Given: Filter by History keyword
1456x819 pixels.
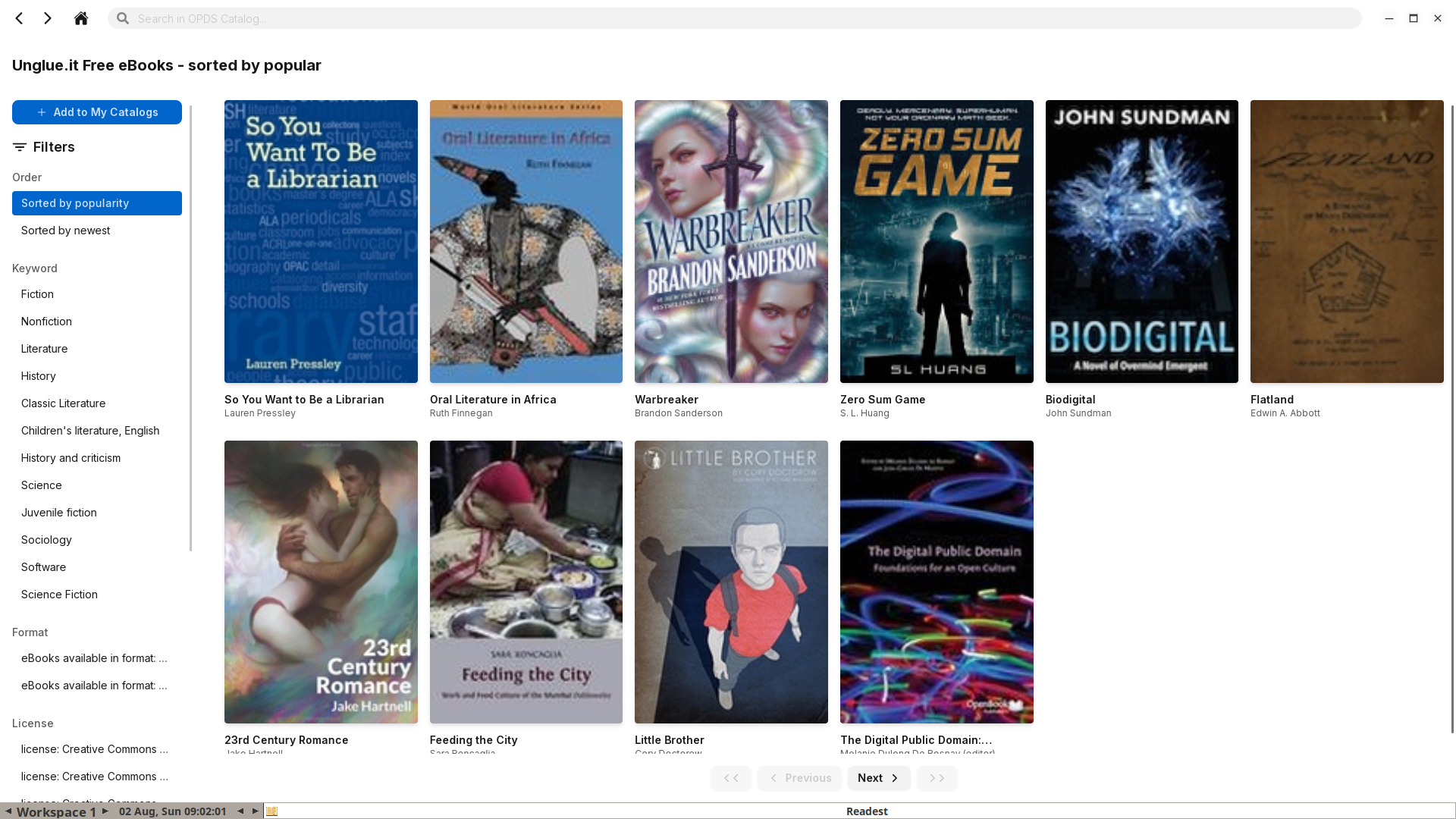Looking at the screenshot, I should coord(97,376).
